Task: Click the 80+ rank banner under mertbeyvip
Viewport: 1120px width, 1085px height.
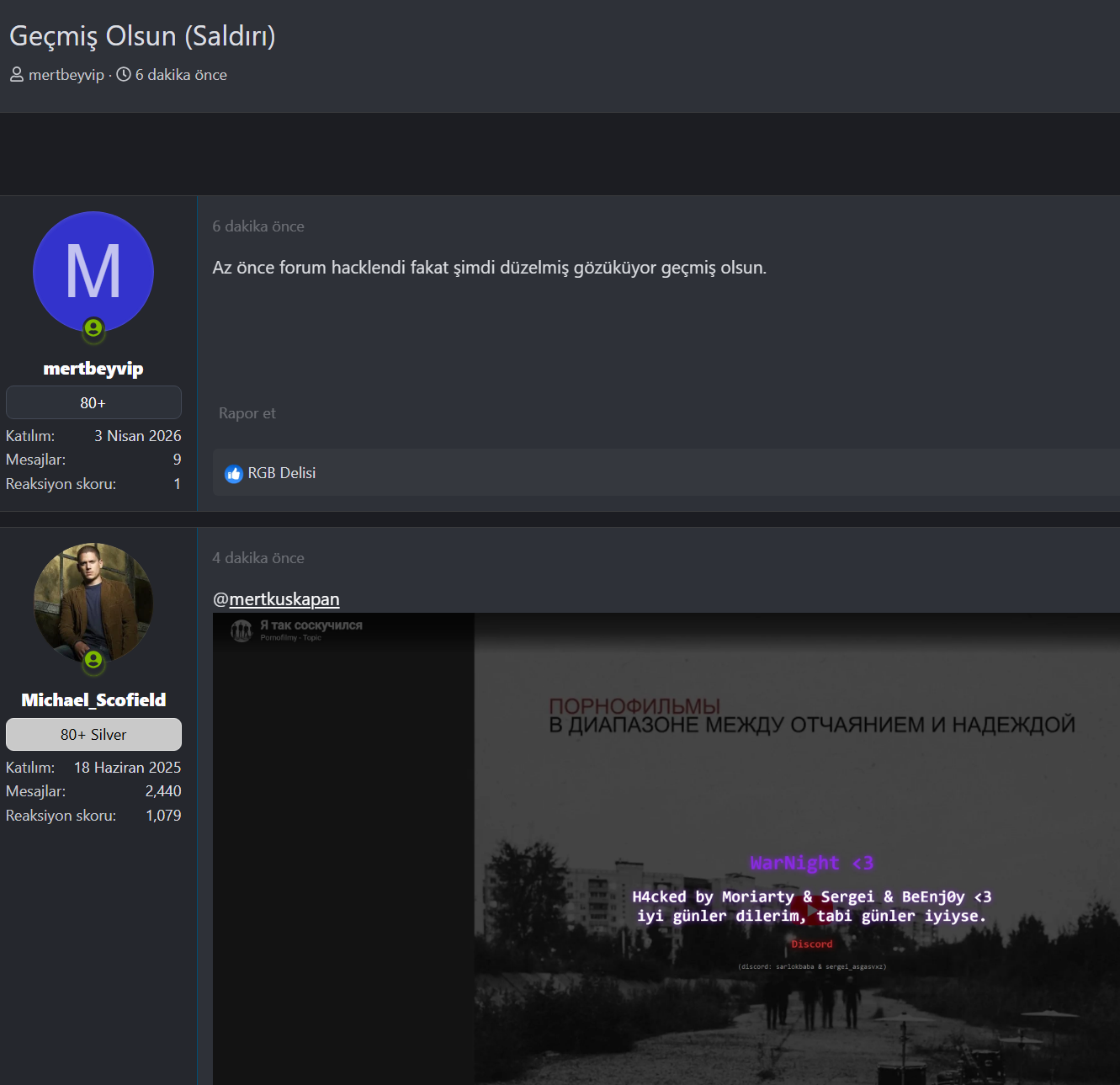Action: pyautogui.click(x=93, y=402)
